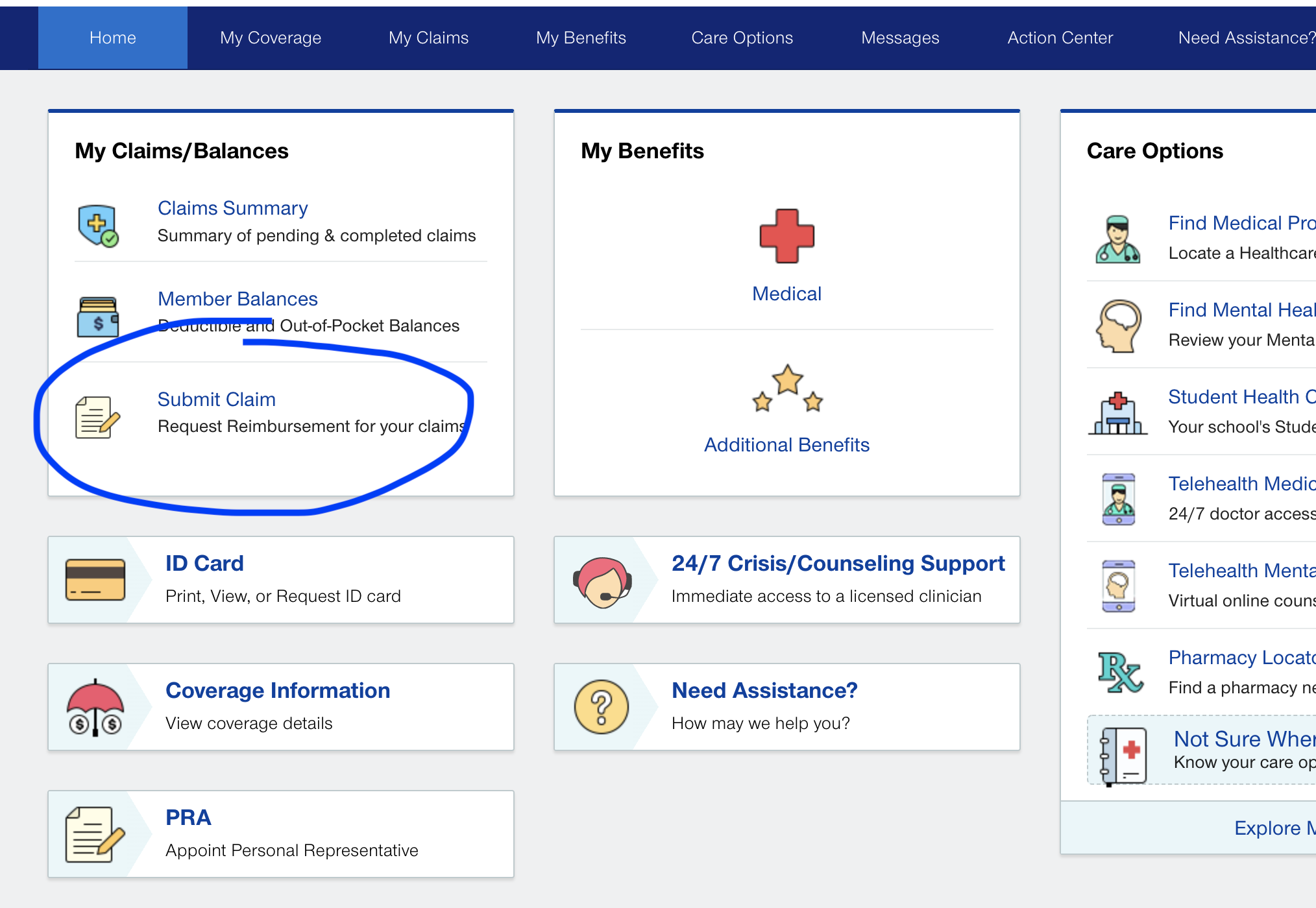Open the My Coverage navigation tab
Image resolution: width=1316 pixels, height=908 pixels.
[271, 38]
